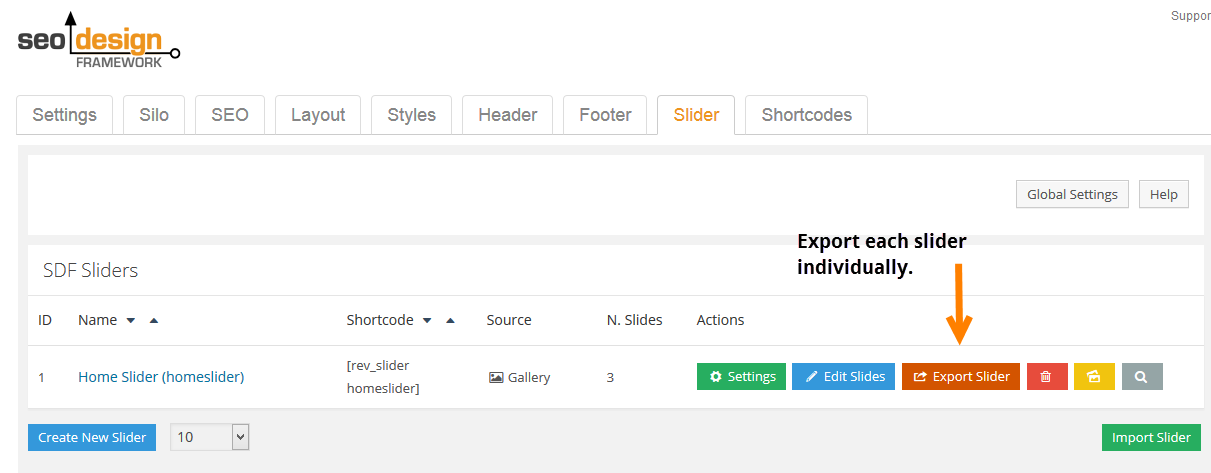Switch to the Settings tab
1211x473 pixels.
point(65,115)
